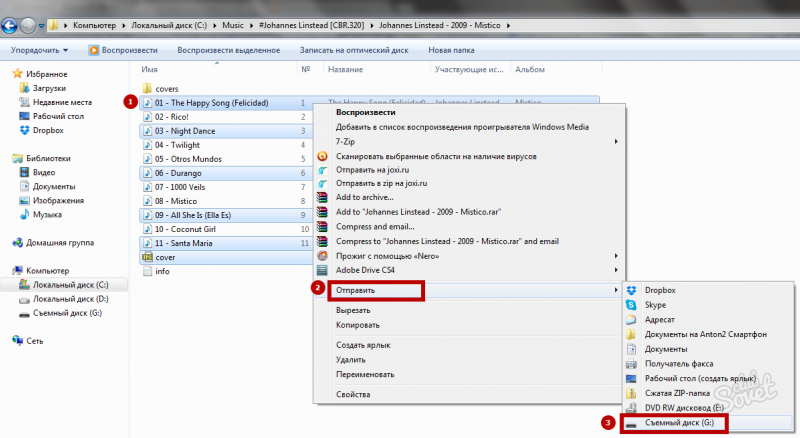Click the Nero burn icon in context menu
Image resolution: width=800 pixels, height=438 pixels.
[x=322, y=256]
